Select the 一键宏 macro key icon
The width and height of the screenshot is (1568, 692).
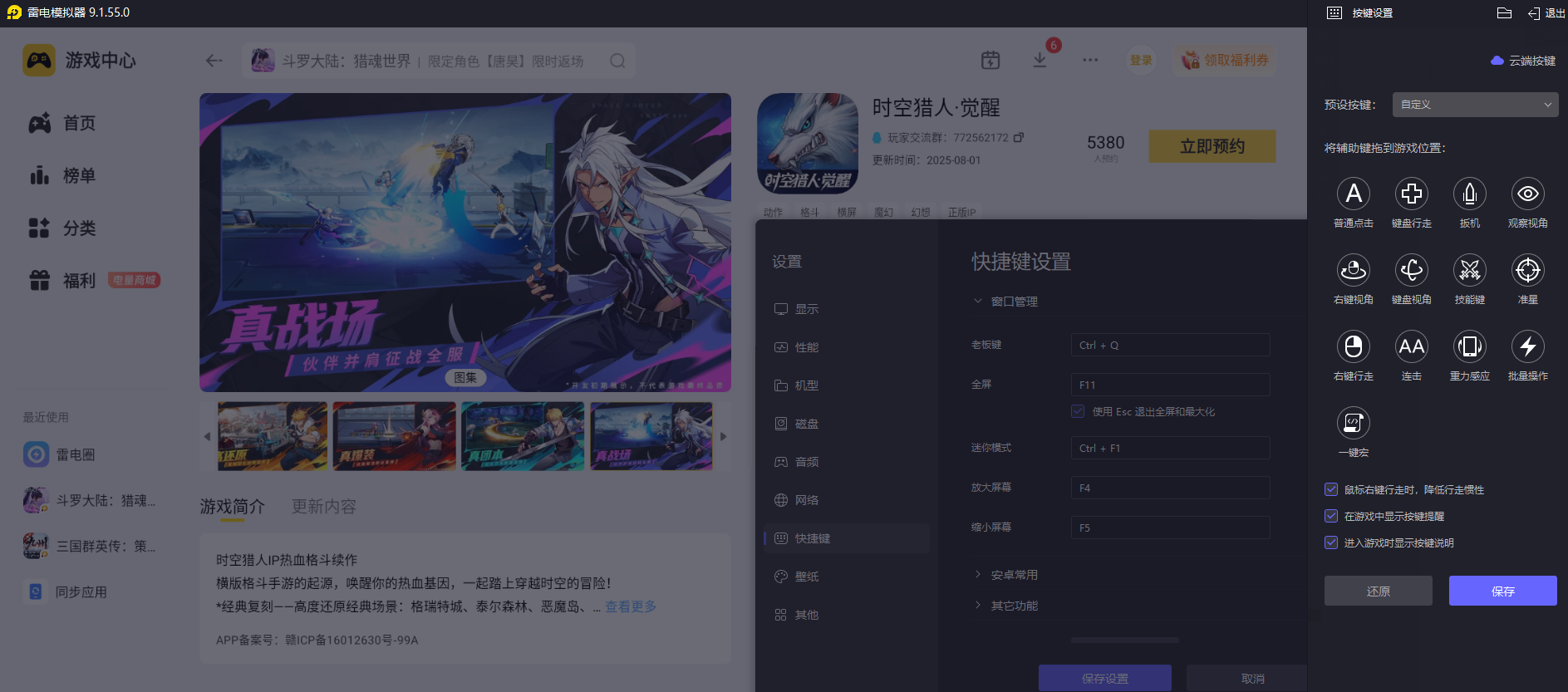[x=1353, y=423]
